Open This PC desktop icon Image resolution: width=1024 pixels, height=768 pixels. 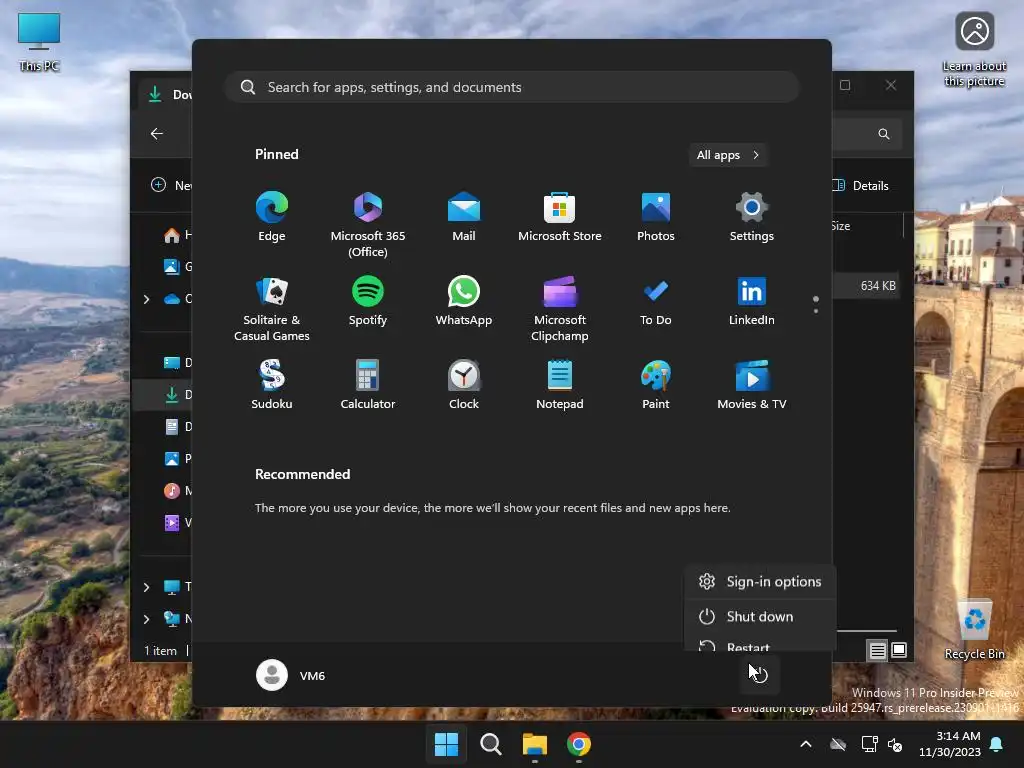39,42
